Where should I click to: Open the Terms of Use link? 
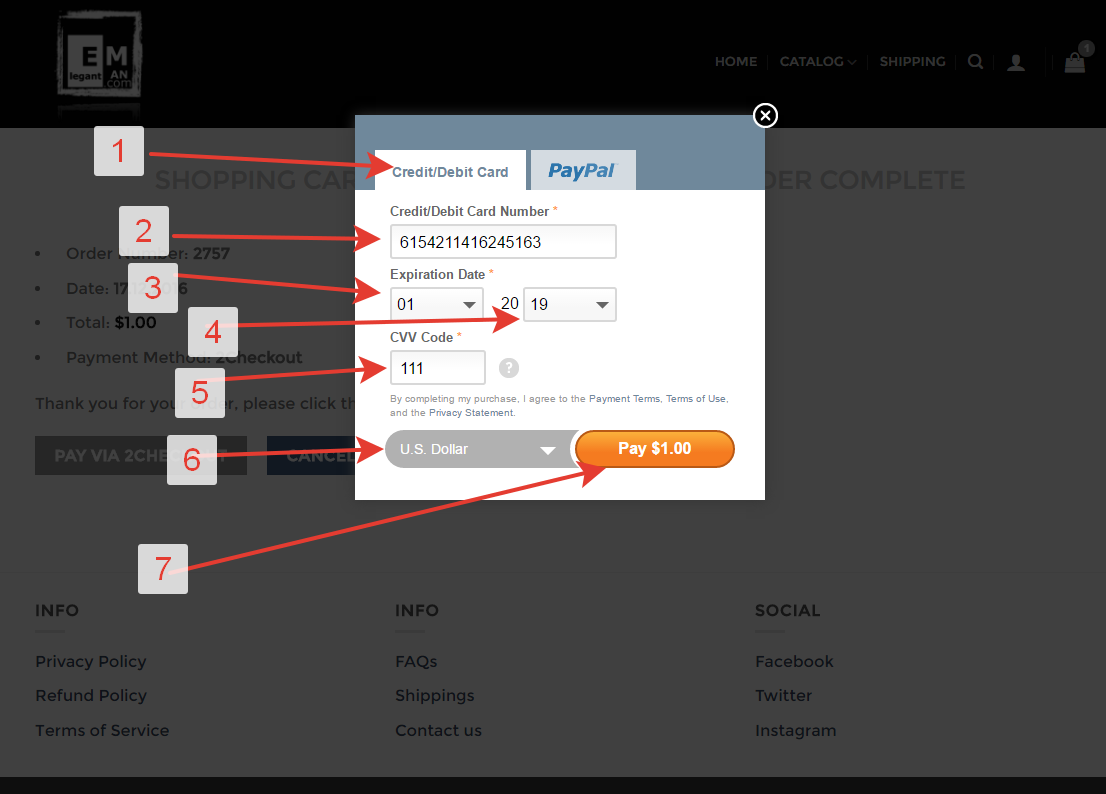(x=695, y=399)
